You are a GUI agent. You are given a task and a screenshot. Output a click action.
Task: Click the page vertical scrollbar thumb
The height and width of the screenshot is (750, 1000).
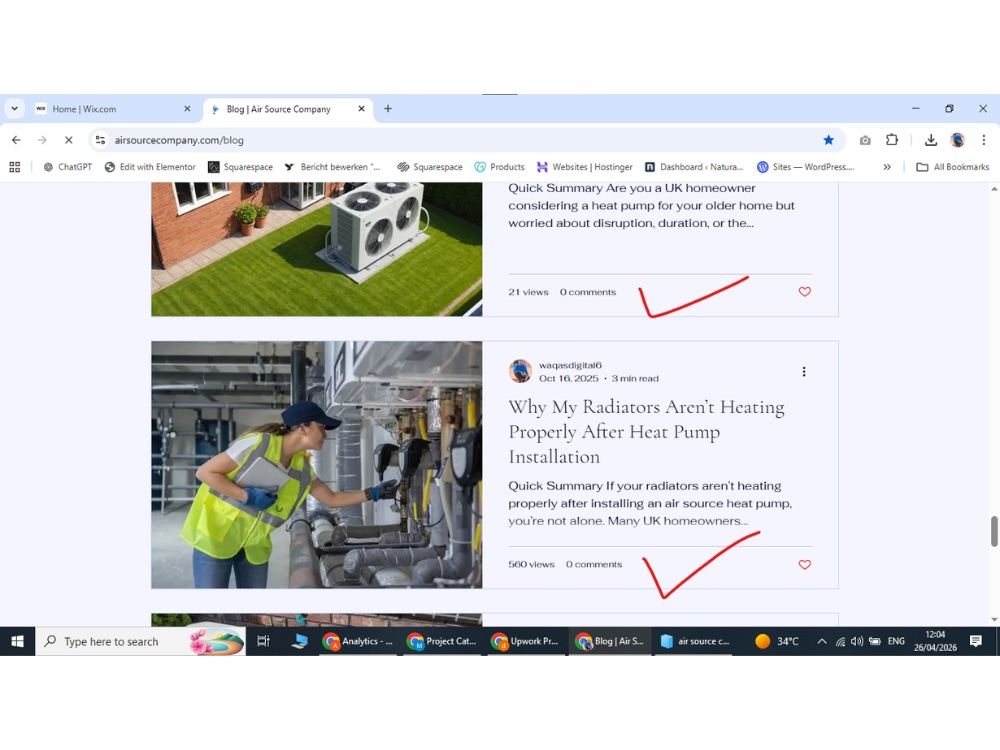[x=994, y=531]
